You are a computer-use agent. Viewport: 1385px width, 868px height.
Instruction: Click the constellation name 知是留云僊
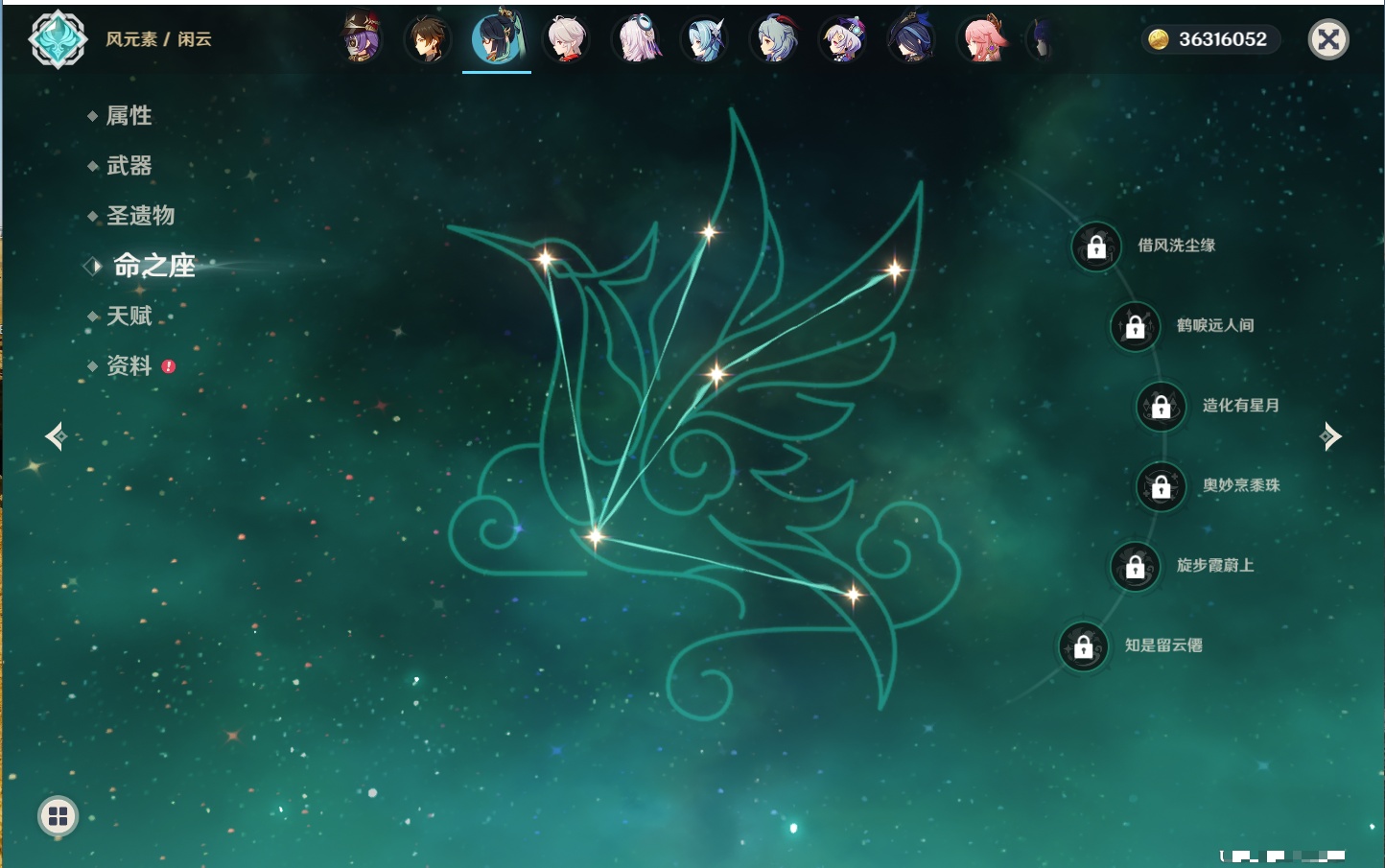(1163, 645)
